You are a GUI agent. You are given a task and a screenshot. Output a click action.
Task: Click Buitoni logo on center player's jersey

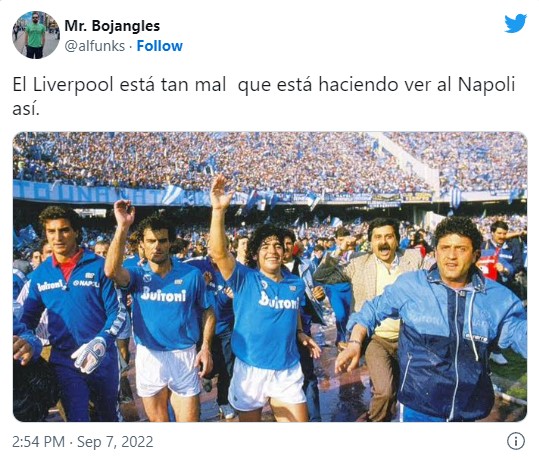click(x=279, y=300)
